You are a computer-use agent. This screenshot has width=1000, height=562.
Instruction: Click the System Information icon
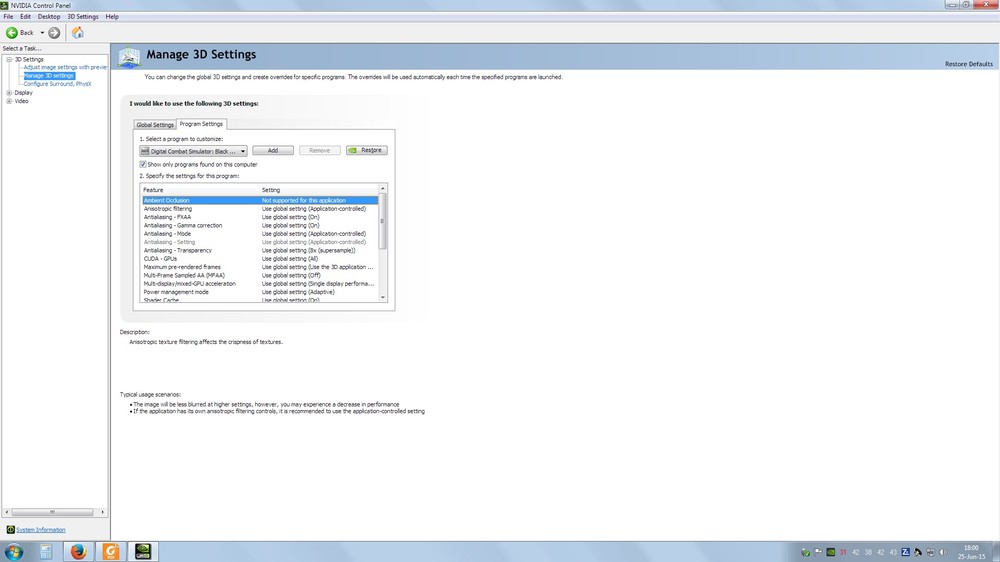(x=10, y=529)
